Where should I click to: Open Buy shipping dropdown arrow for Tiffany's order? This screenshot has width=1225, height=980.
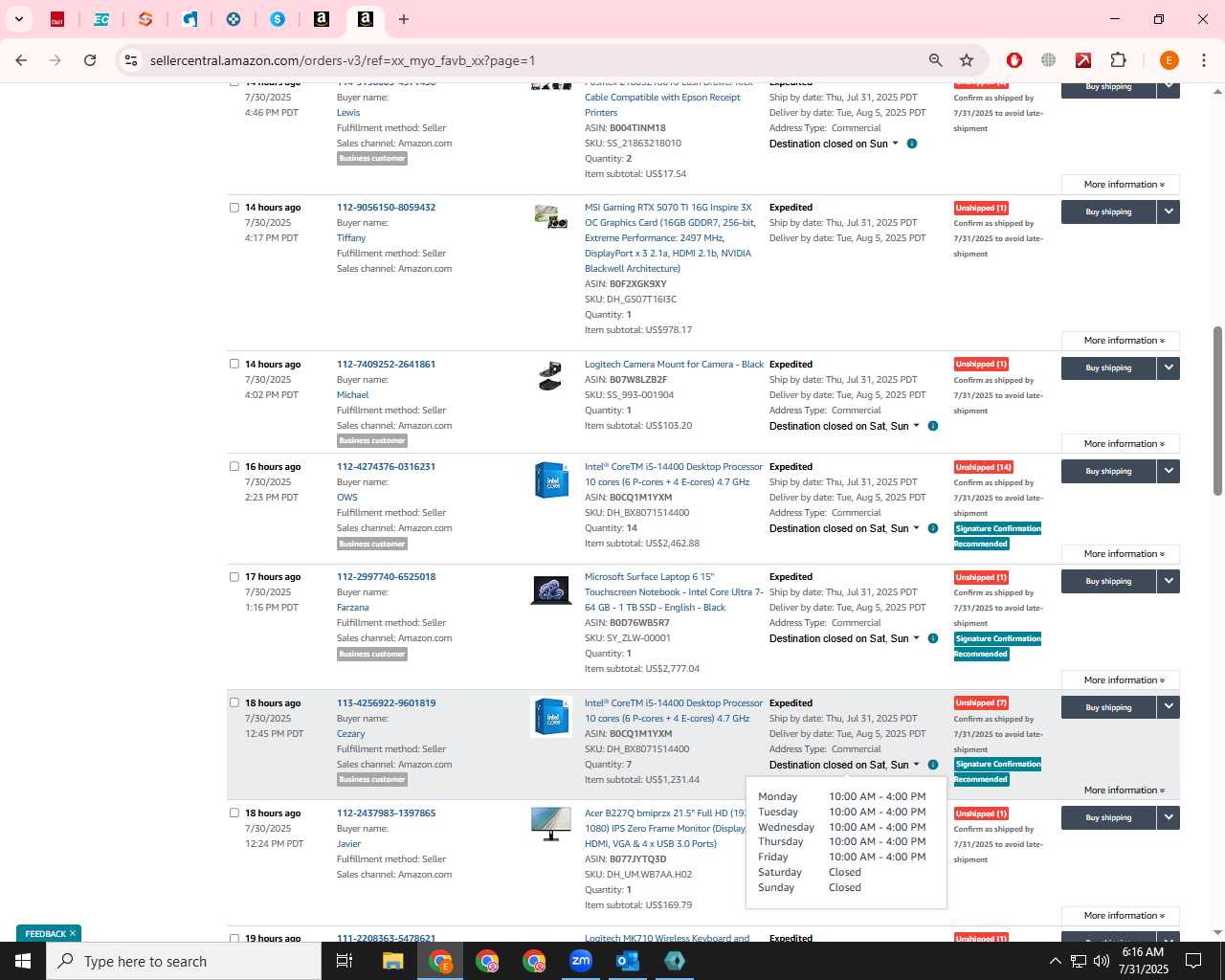coord(1168,212)
